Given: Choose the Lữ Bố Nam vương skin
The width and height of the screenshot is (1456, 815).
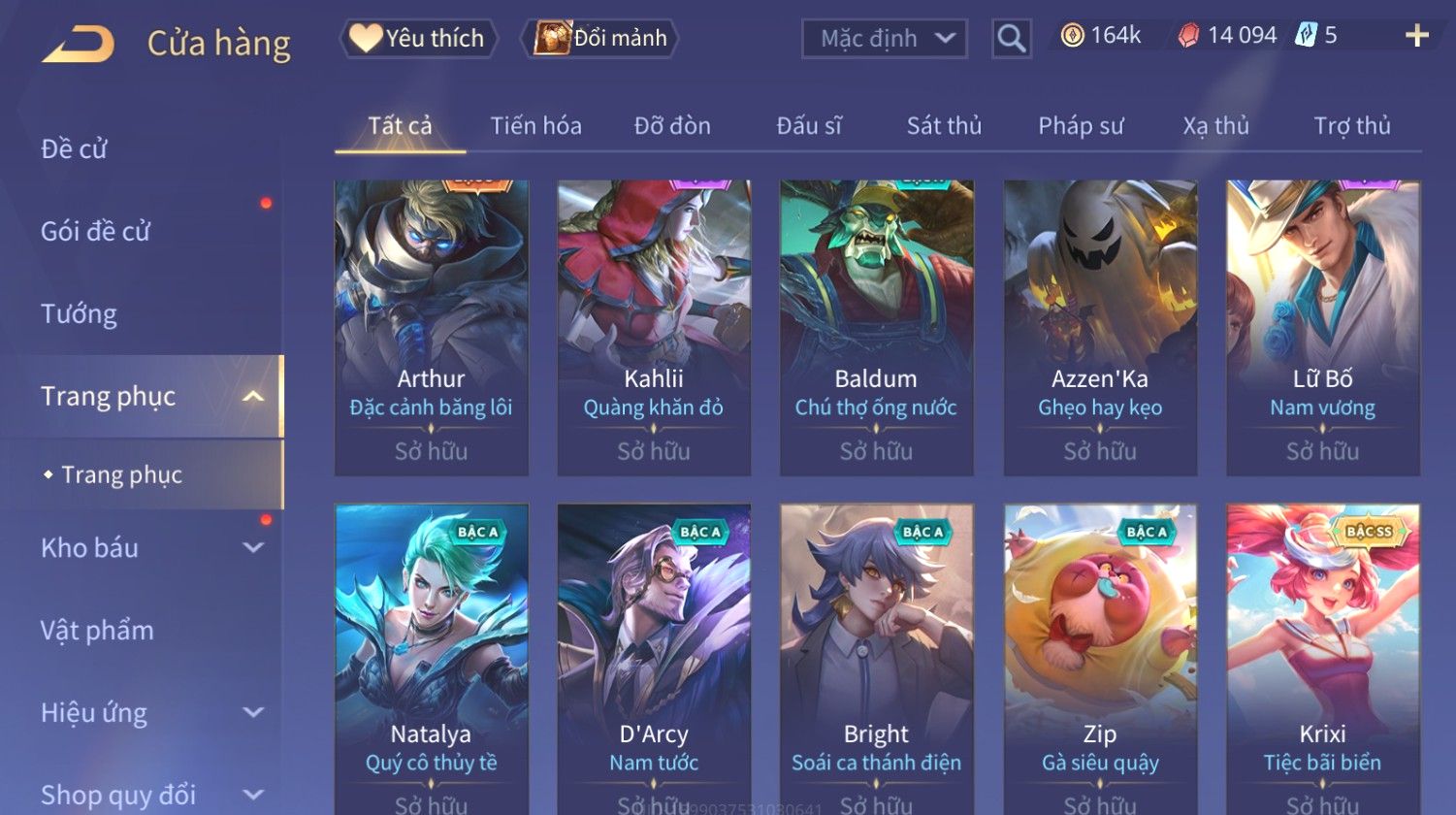Looking at the screenshot, I should [1323, 328].
